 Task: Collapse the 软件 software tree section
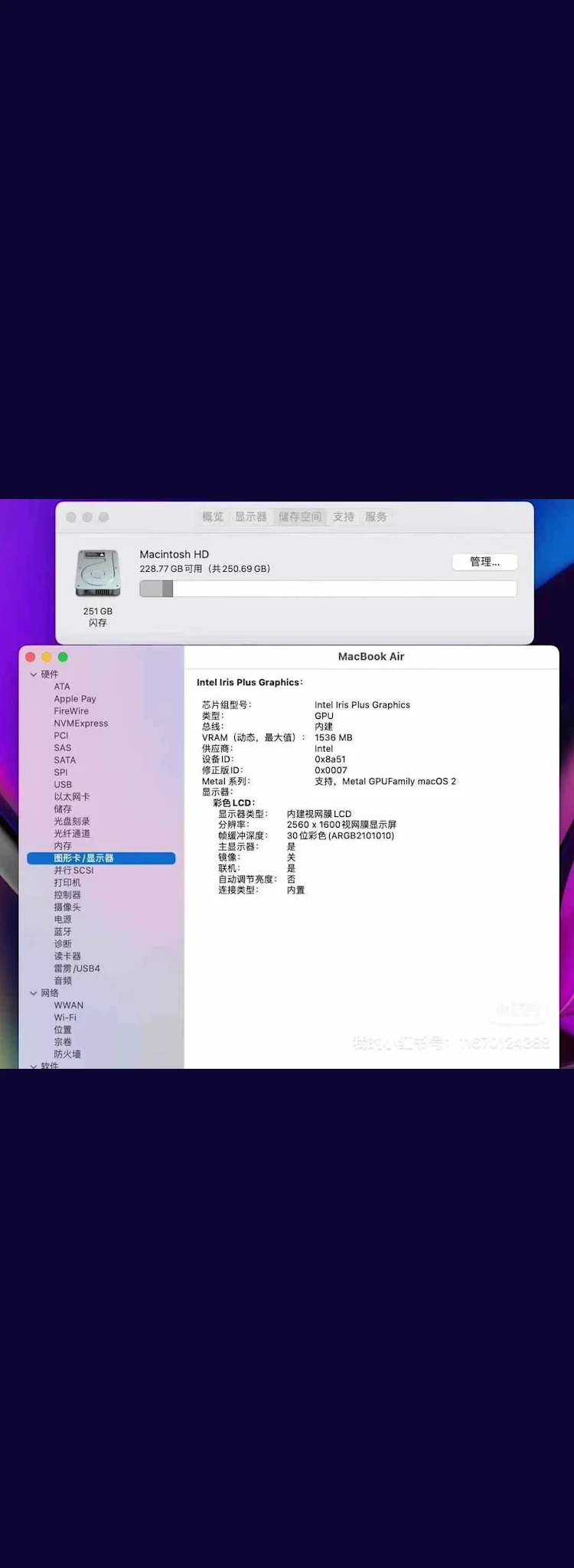[33, 1066]
